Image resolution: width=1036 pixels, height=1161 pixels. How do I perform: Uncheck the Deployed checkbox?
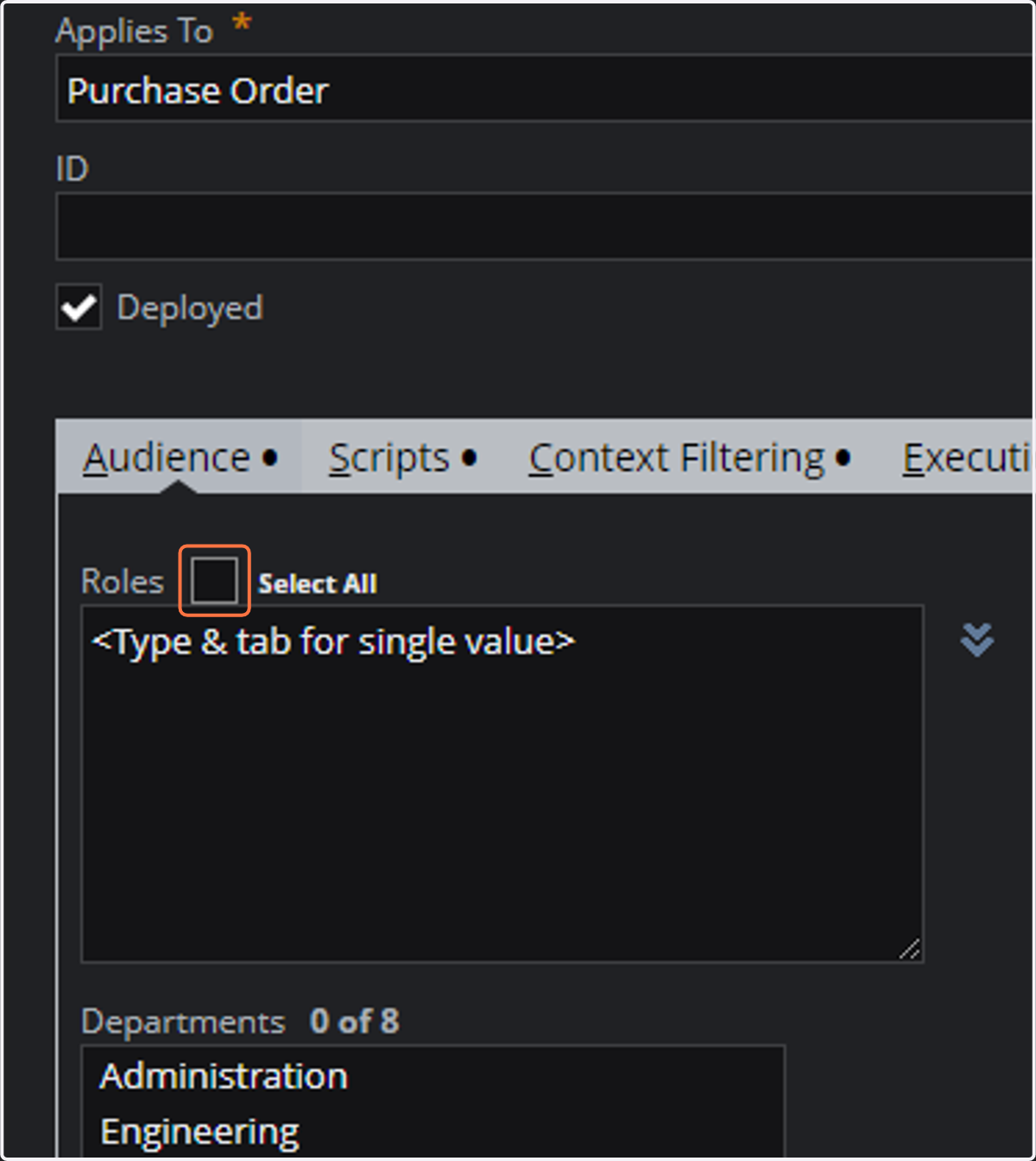[79, 307]
